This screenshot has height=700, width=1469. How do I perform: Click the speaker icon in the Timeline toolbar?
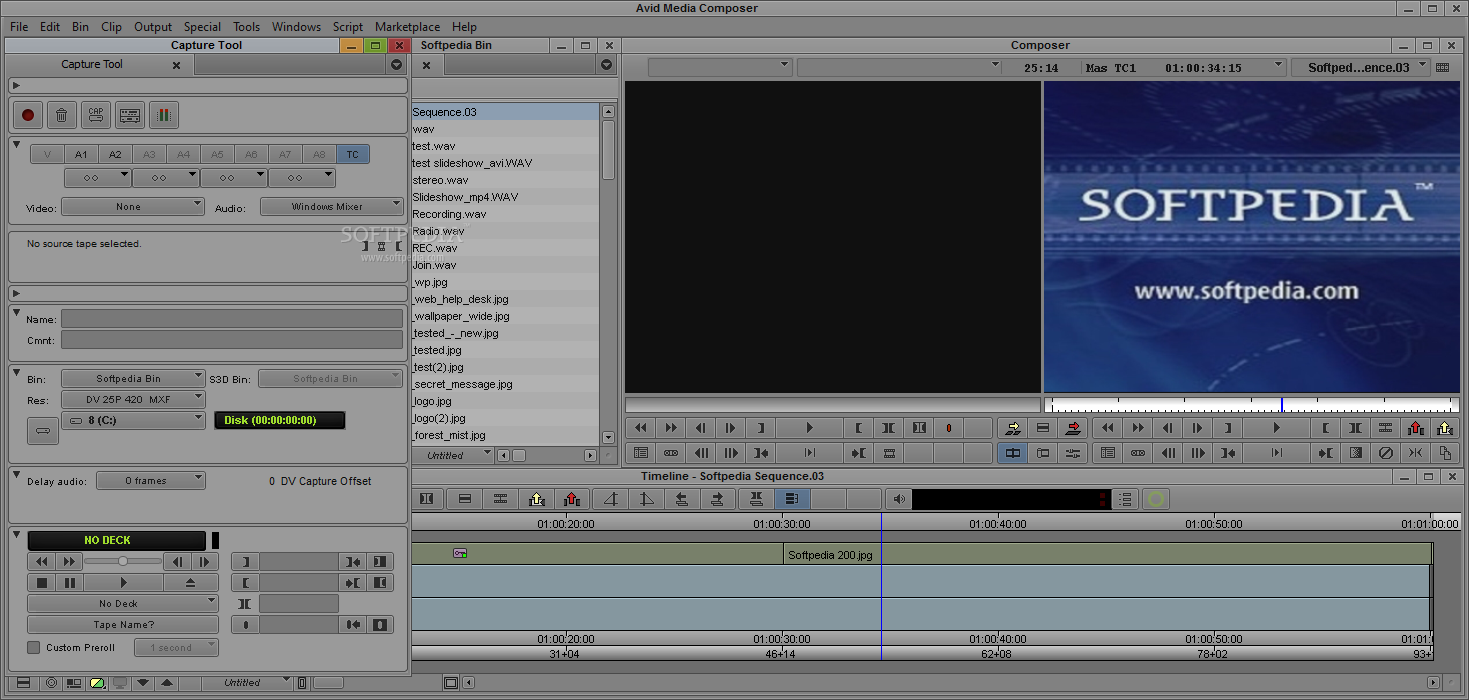[x=899, y=498]
